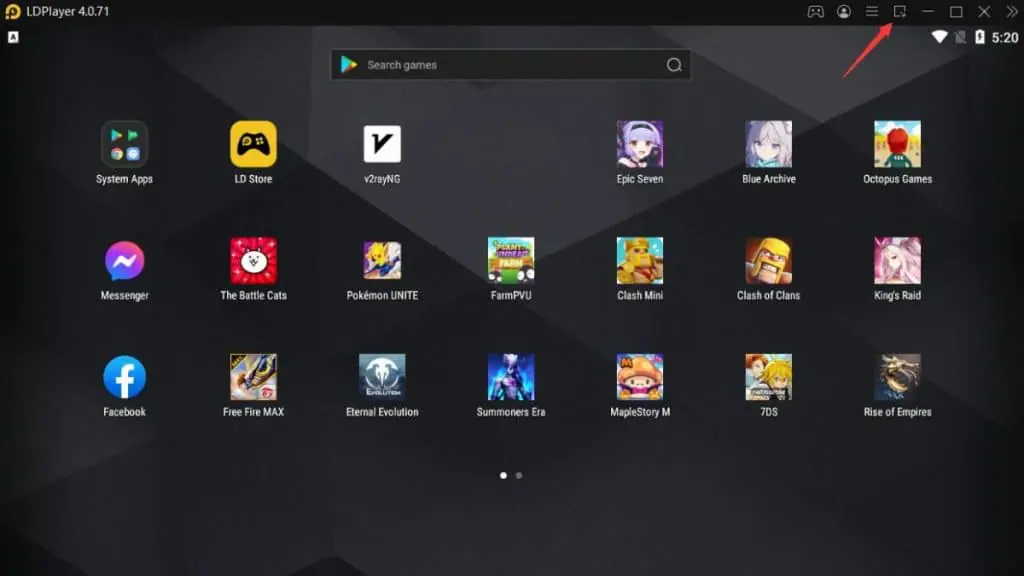
Task: Click the LDPlayer logo in title bar
Action: tap(12, 11)
